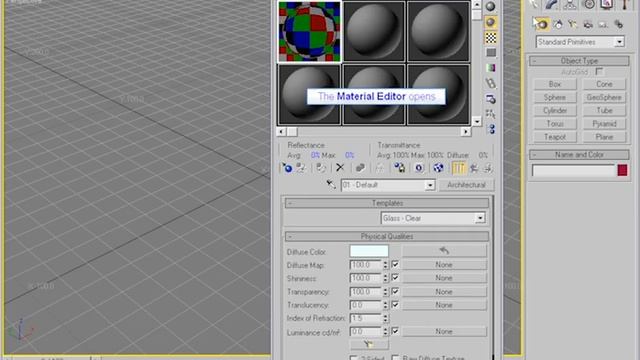Pick material from object with eyedropper
This screenshot has width=640, height=360.
(x=331, y=184)
